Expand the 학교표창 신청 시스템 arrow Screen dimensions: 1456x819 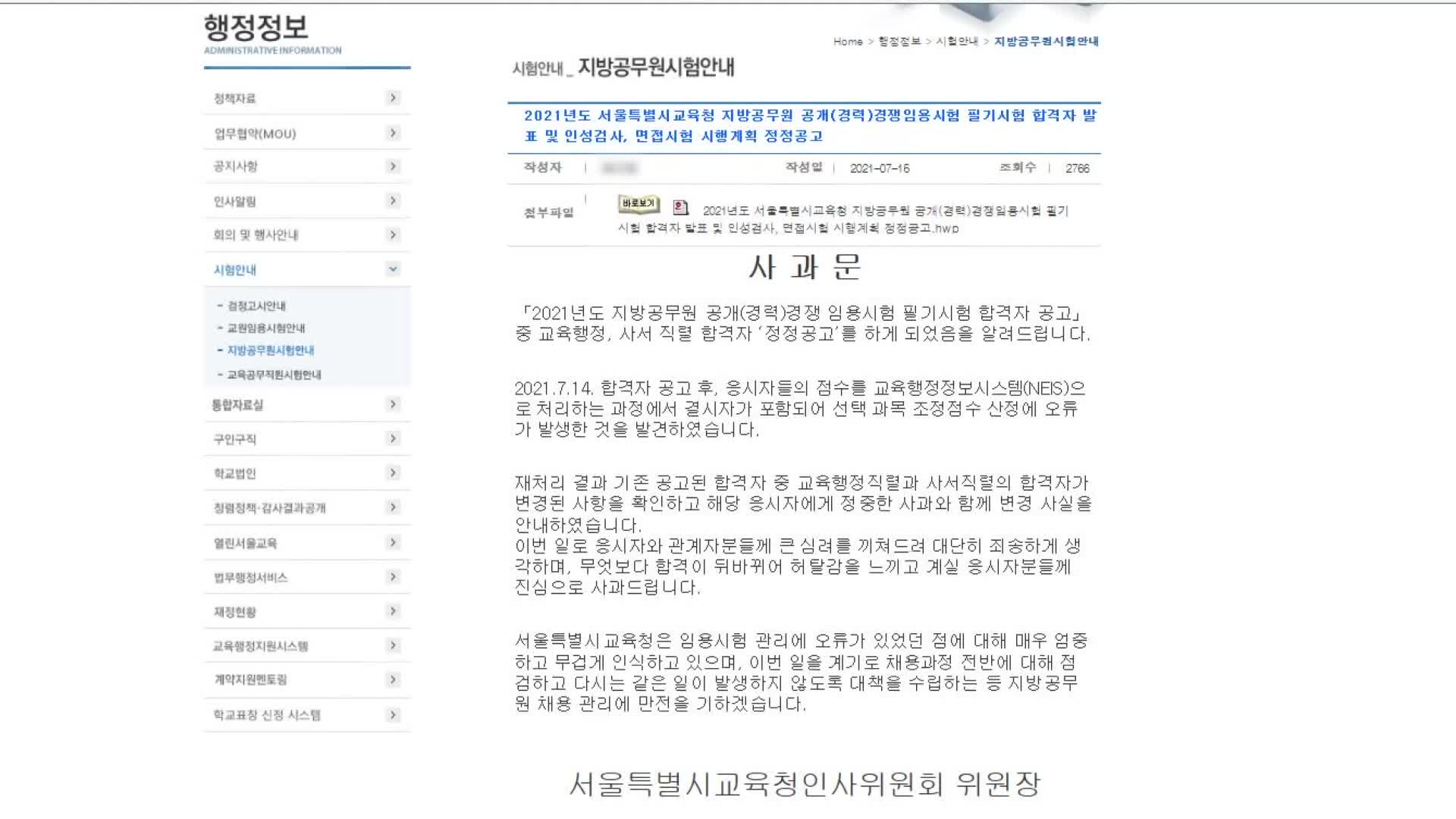click(x=393, y=714)
